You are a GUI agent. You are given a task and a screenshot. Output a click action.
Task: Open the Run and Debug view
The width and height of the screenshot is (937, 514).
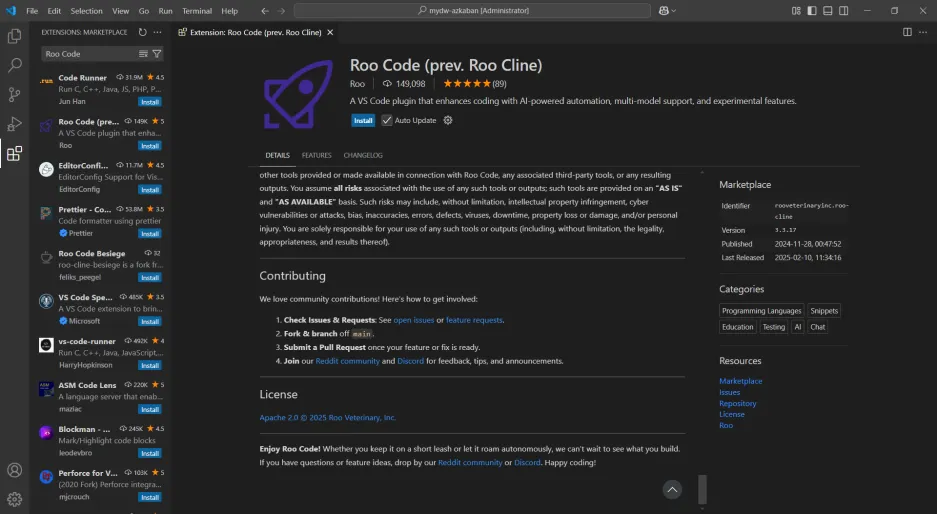point(14,124)
